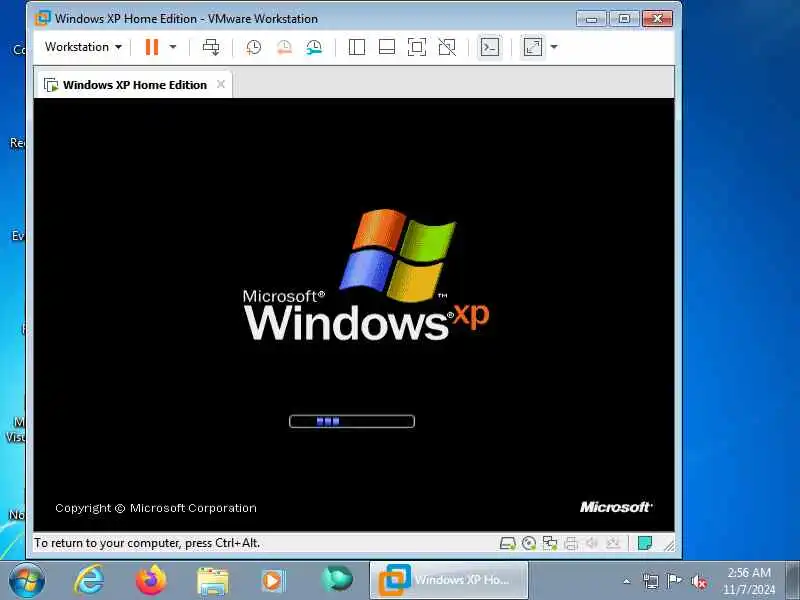Click the stretch guest display icon
800x600 pixels.
[x=533, y=47]
